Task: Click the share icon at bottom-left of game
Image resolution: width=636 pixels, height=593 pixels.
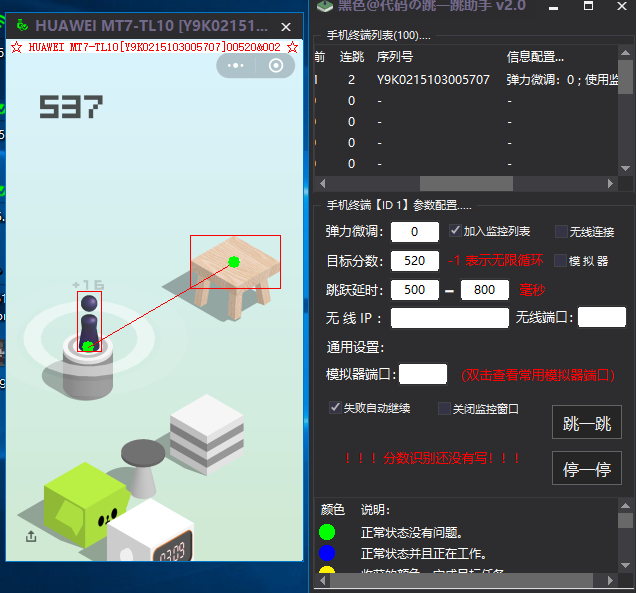Action: coord(31,536)
